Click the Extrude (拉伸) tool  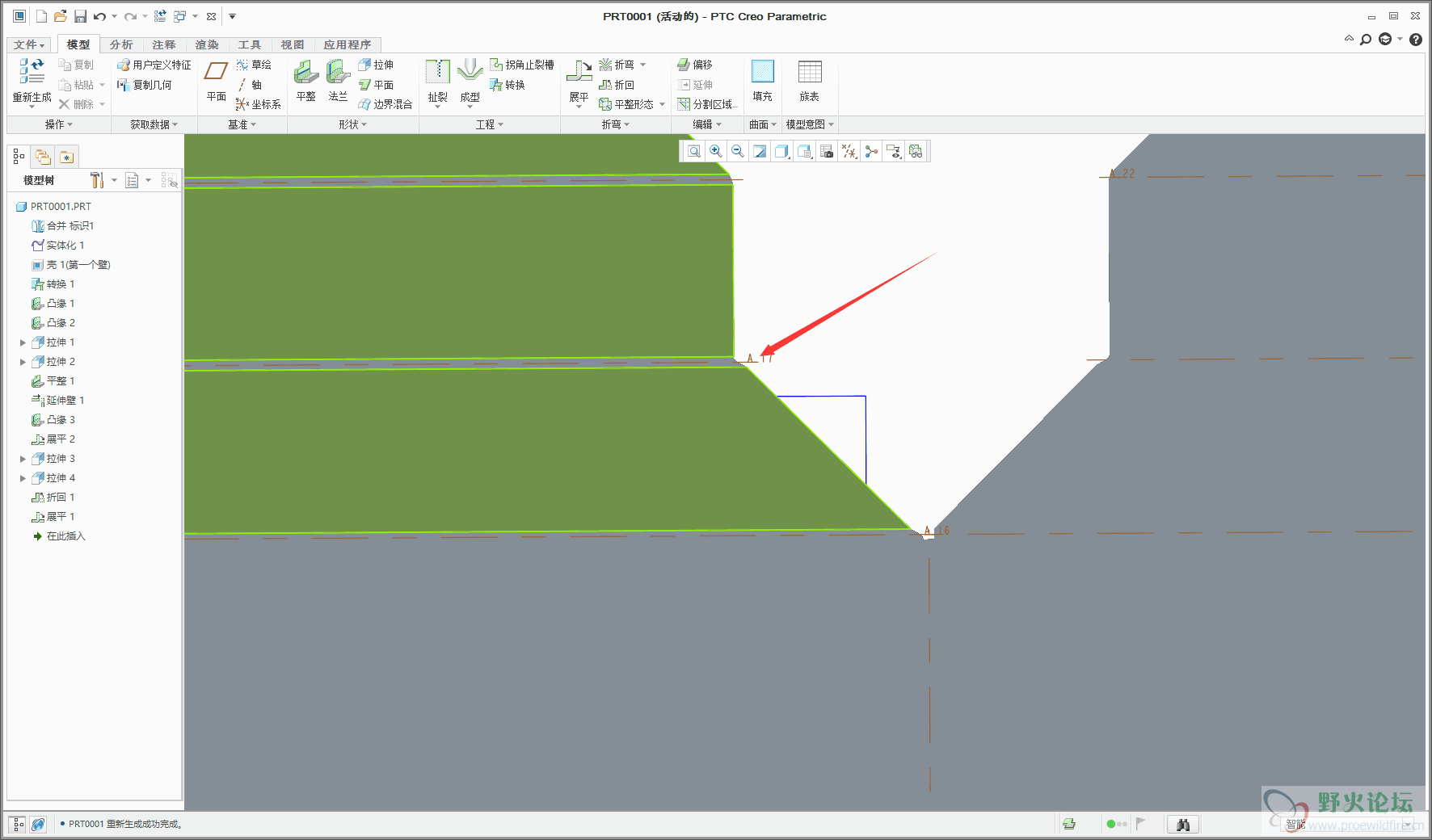pyautogui.click(x=376, y=65)
